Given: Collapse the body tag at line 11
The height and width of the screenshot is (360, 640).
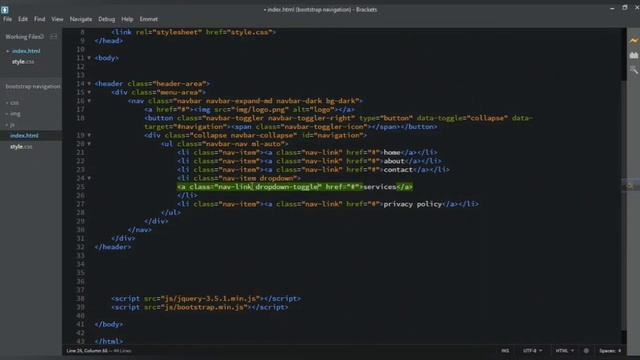Looking at the screenshot, I should click(x=89, y=58).
